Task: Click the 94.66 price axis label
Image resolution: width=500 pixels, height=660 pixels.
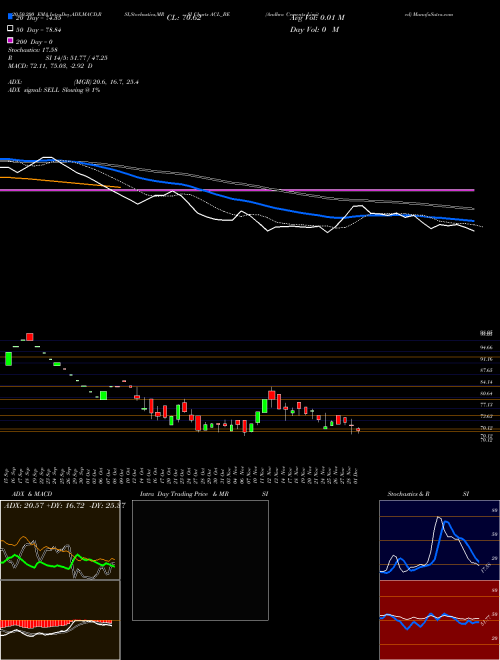Action: [x=487, y=348]
